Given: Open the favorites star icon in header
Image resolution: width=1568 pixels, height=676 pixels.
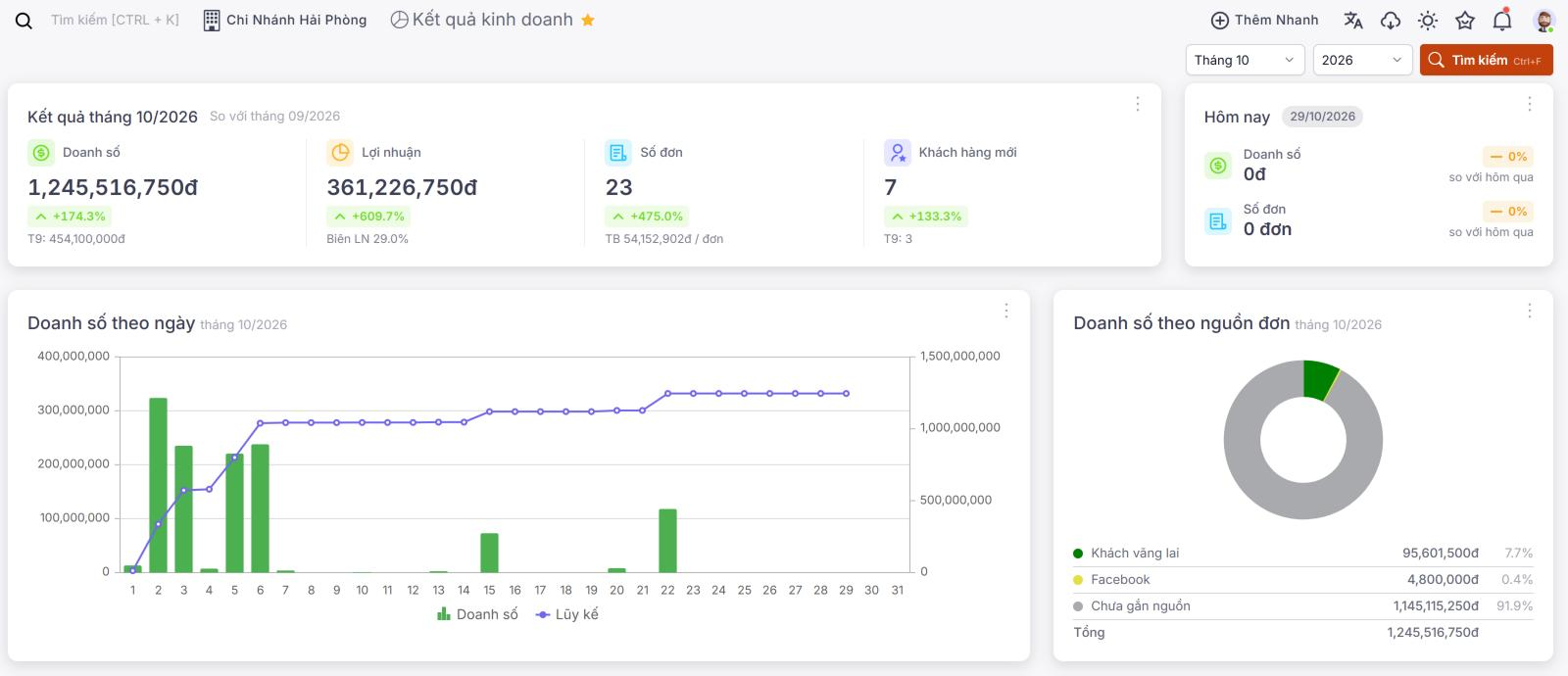Looking at the screenshot, I should (1465, 21).
